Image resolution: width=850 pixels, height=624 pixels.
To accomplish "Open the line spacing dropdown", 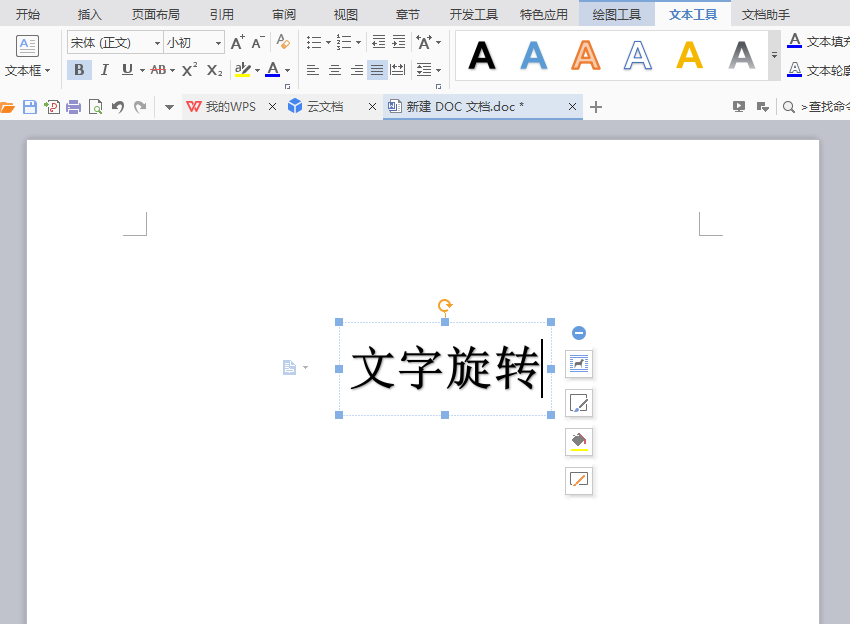I will click(x=428, y=70).
